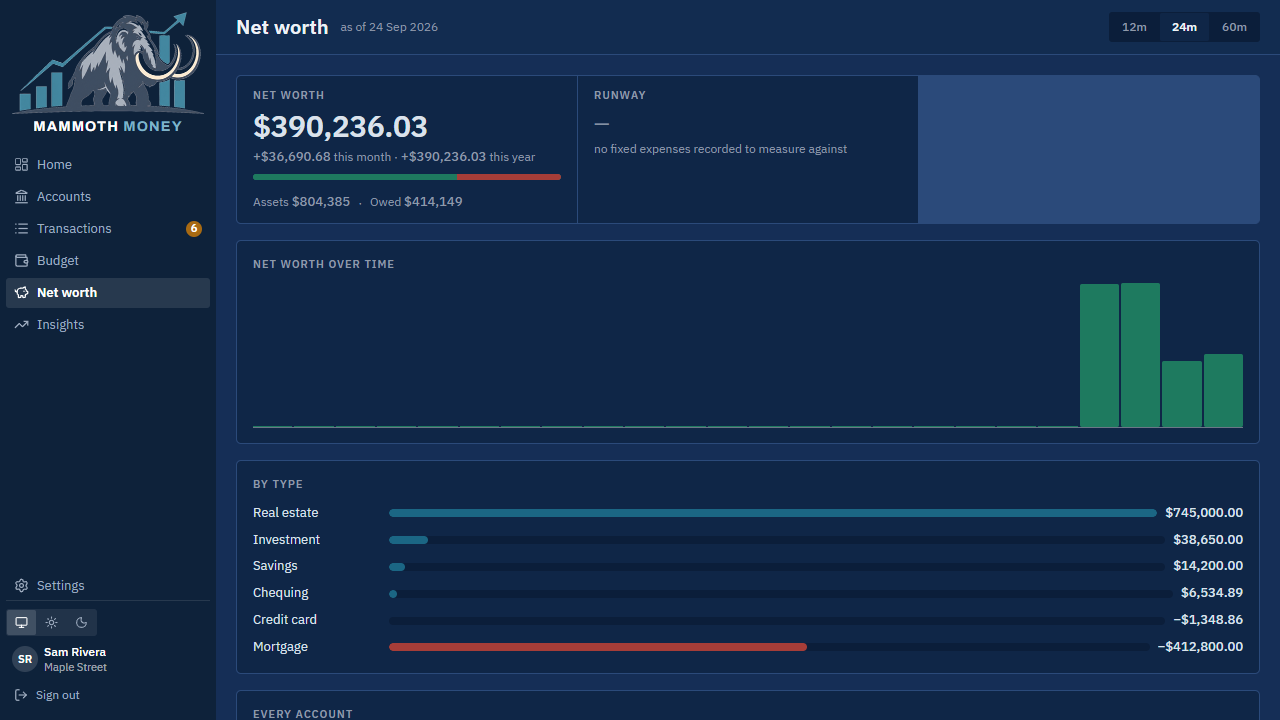Click the Investment amount $38,650.00
The width and height of the screenshot is (1280, 720).
pos(1208,540)
